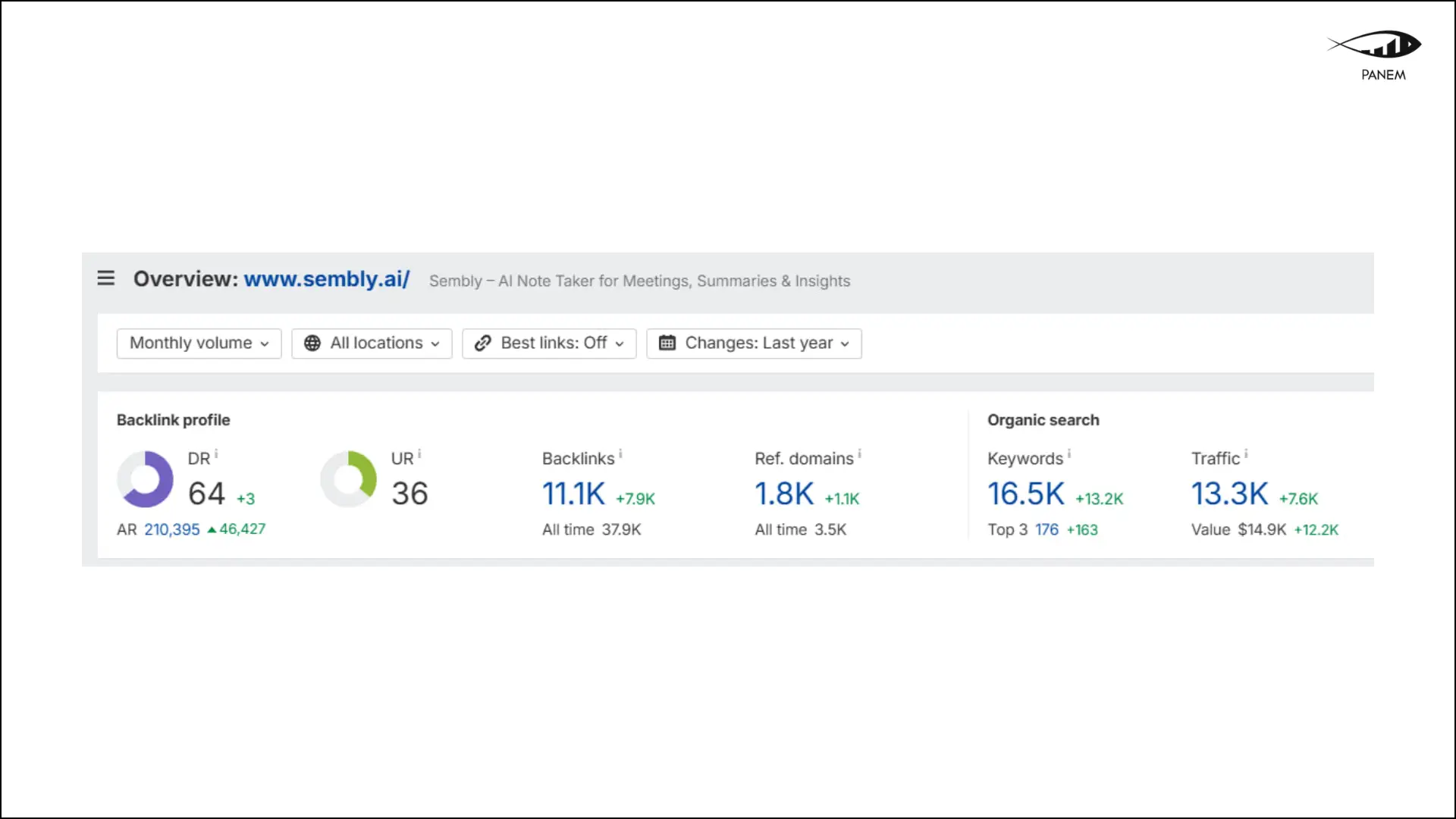Click the 1.8K referring domains value
Screen dimensions: 1456x819
(784, 494)
